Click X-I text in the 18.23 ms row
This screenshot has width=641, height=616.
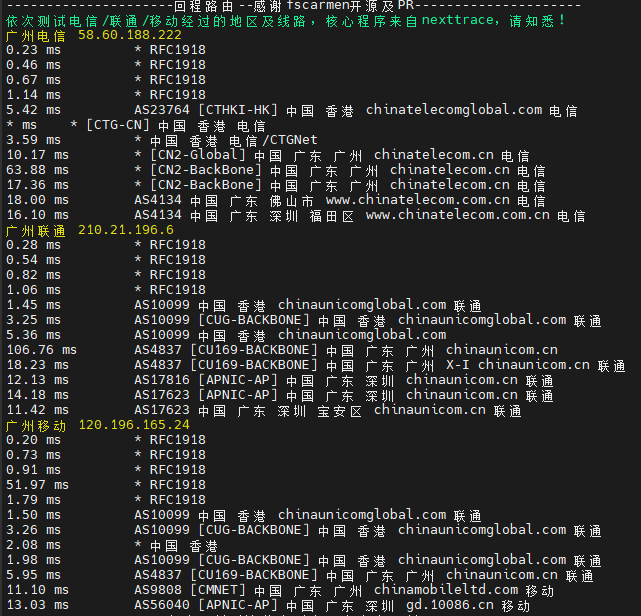[458, 365]
